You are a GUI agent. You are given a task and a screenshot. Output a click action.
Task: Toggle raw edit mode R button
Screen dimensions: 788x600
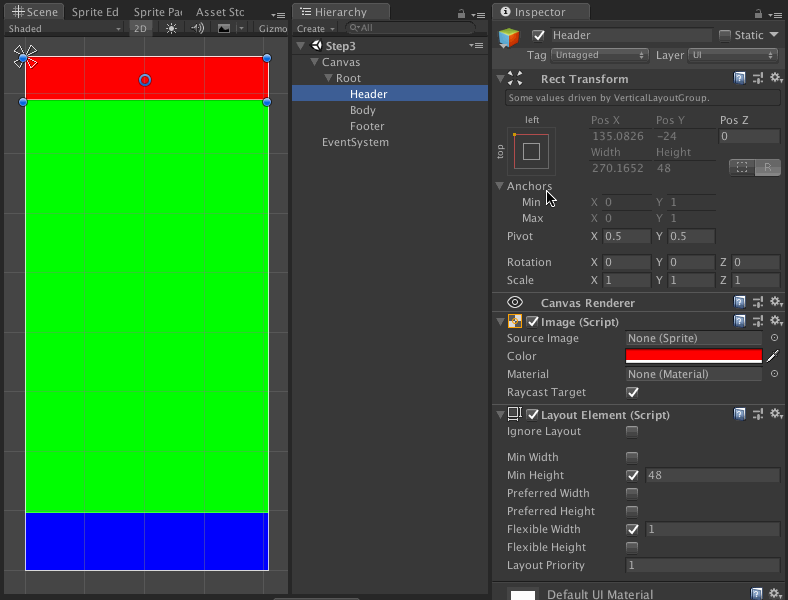tap(767, 167)
